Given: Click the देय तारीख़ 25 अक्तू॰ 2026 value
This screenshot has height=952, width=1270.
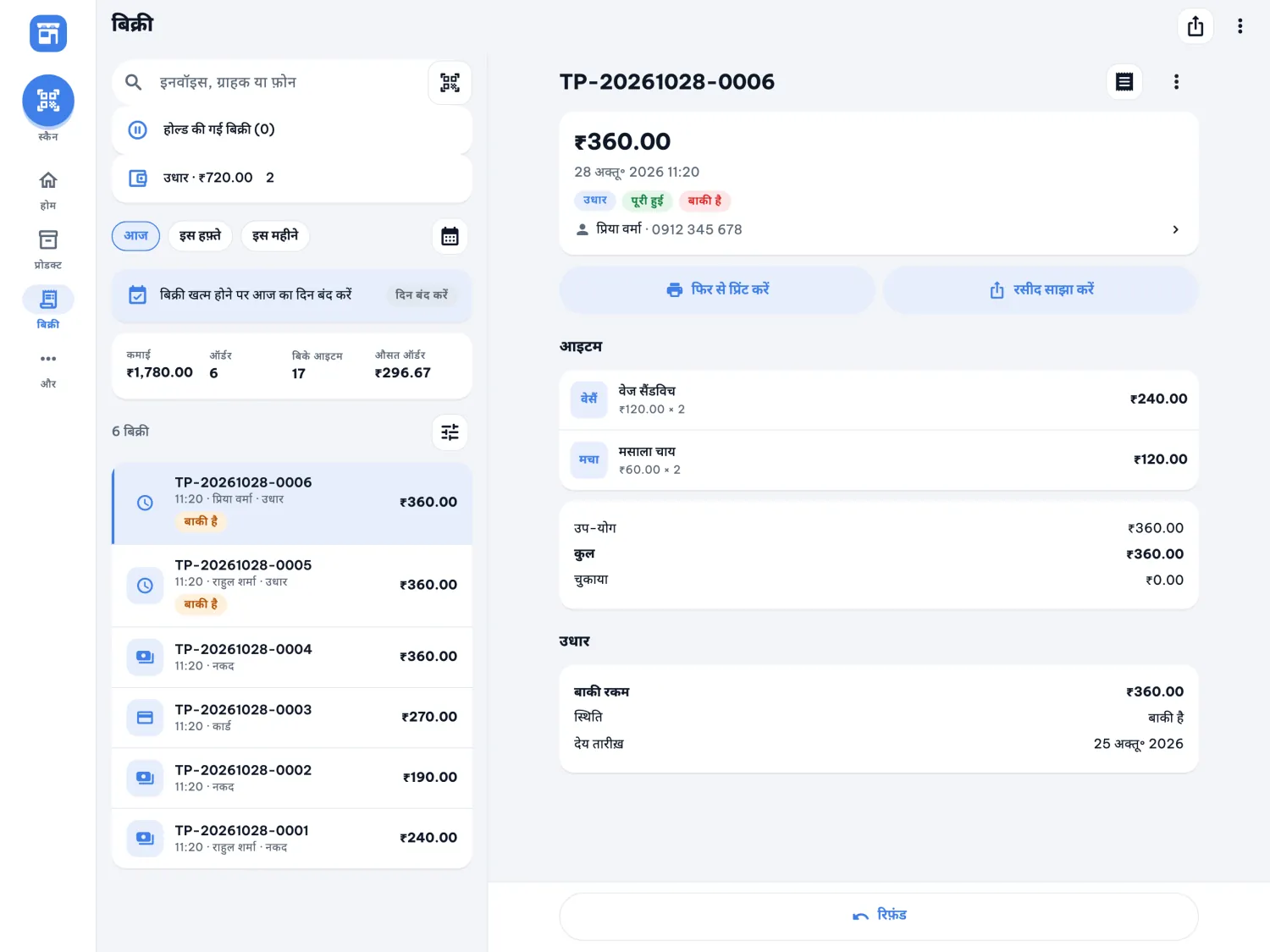Looking at the screenshot, I should pos(1138,744).
